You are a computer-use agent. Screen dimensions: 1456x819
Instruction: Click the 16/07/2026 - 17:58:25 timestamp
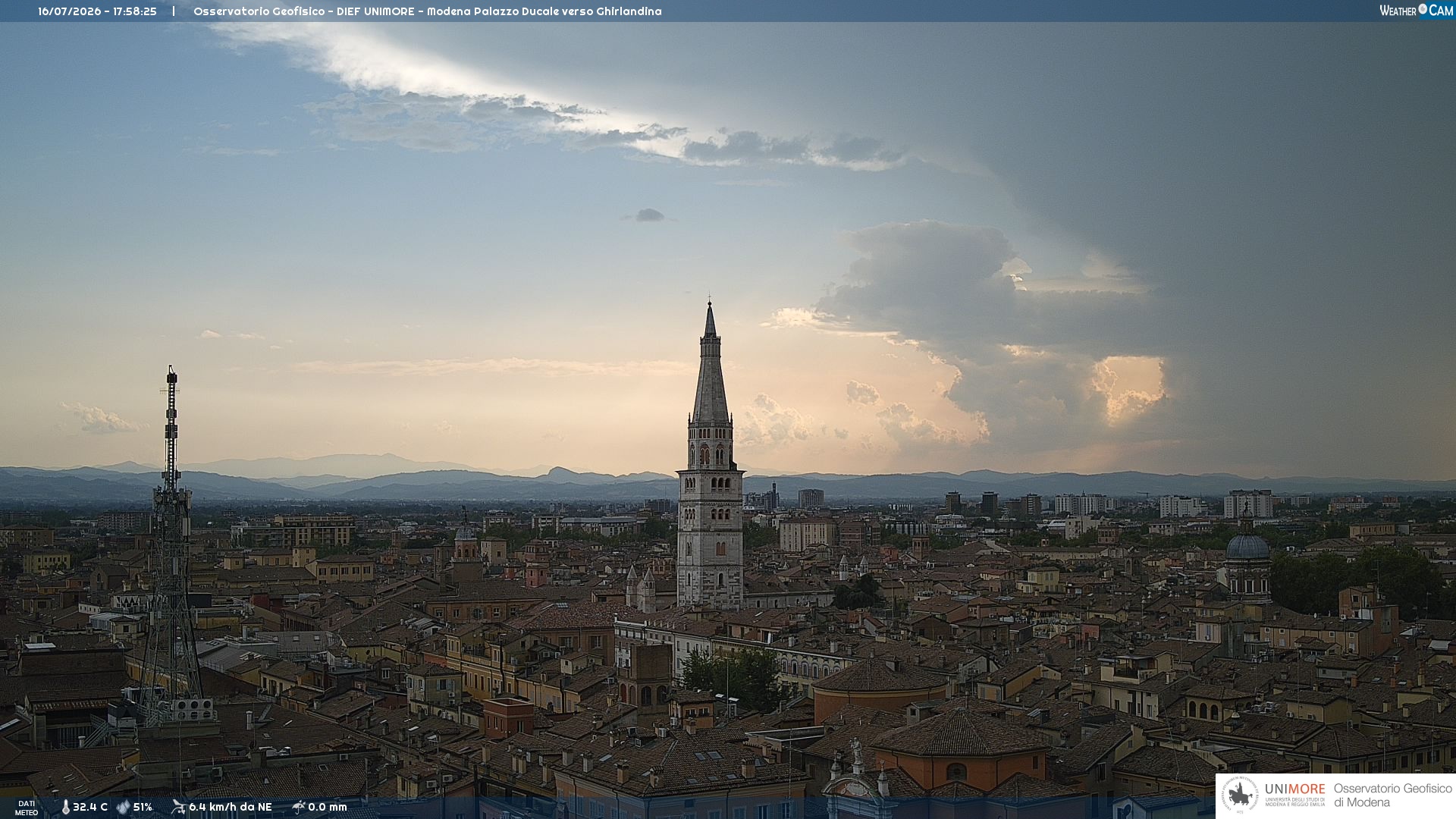pos(97,11)
